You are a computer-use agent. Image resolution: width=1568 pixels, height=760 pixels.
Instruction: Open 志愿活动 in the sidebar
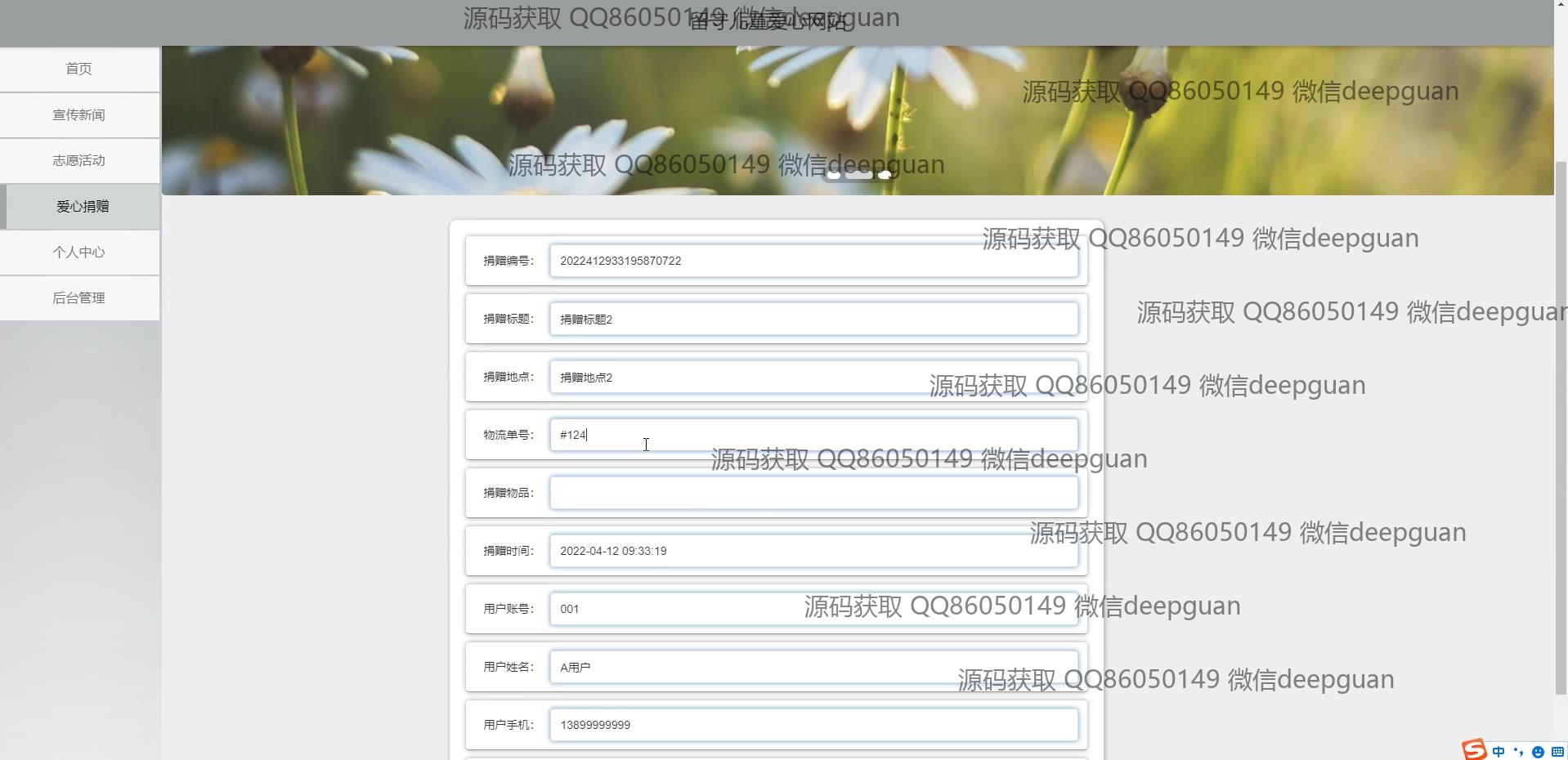[79, 160]
